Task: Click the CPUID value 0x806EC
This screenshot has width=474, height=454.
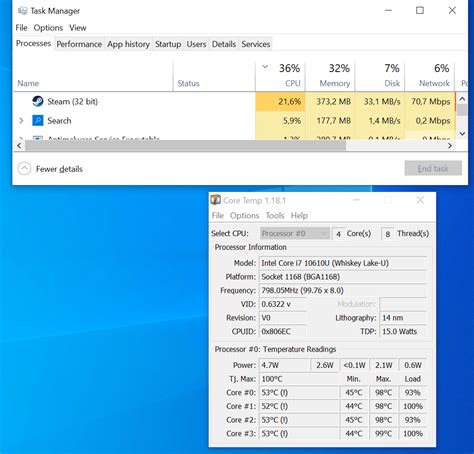Action: (x=283, y=331)
